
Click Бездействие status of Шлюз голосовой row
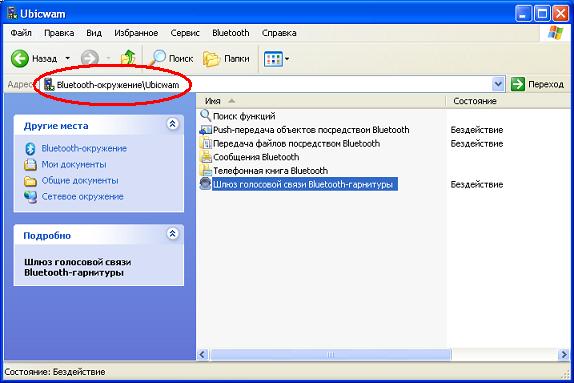(x=477, y=185)
